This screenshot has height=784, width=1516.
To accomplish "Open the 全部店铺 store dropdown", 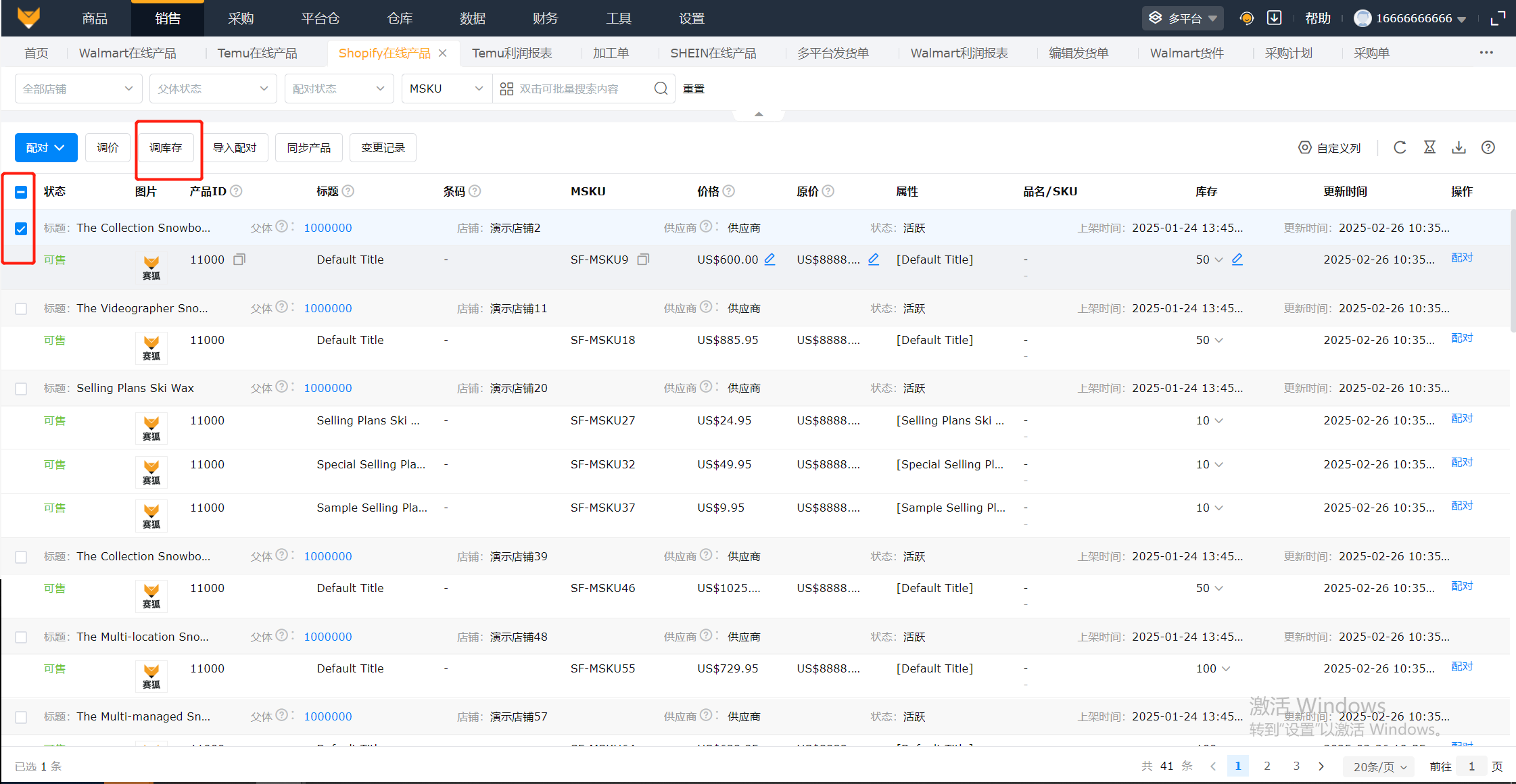I will (78, 89).
